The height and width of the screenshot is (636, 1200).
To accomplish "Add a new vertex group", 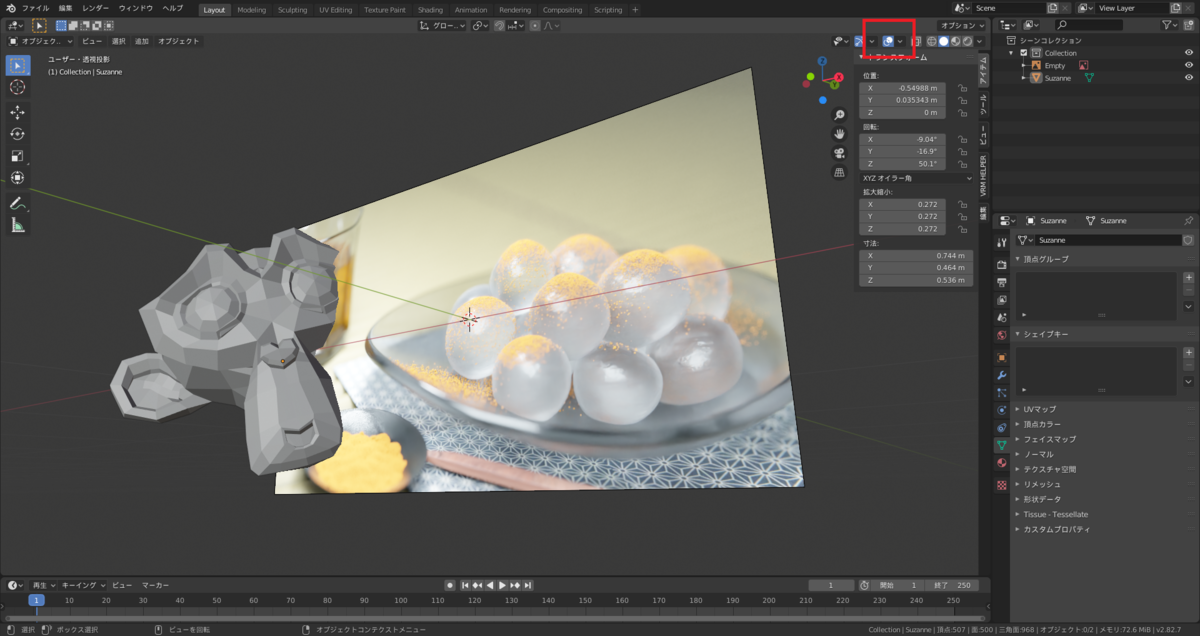I will tap(1188, 278).
